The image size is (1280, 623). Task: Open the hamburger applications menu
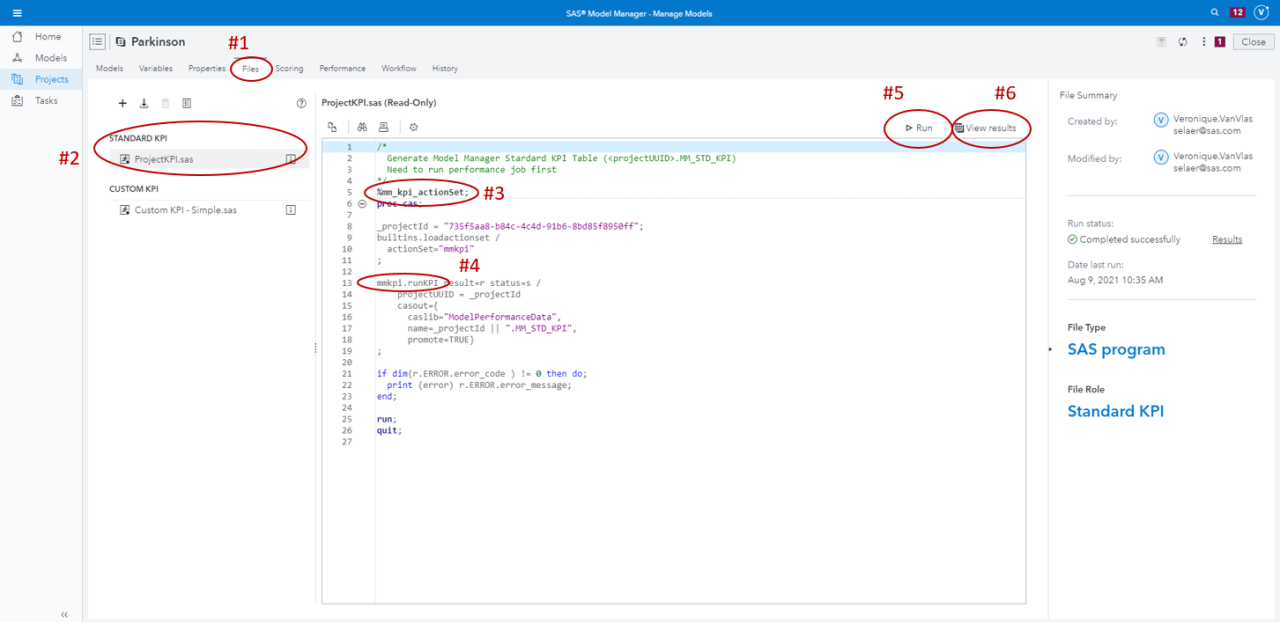pos(16,13)
